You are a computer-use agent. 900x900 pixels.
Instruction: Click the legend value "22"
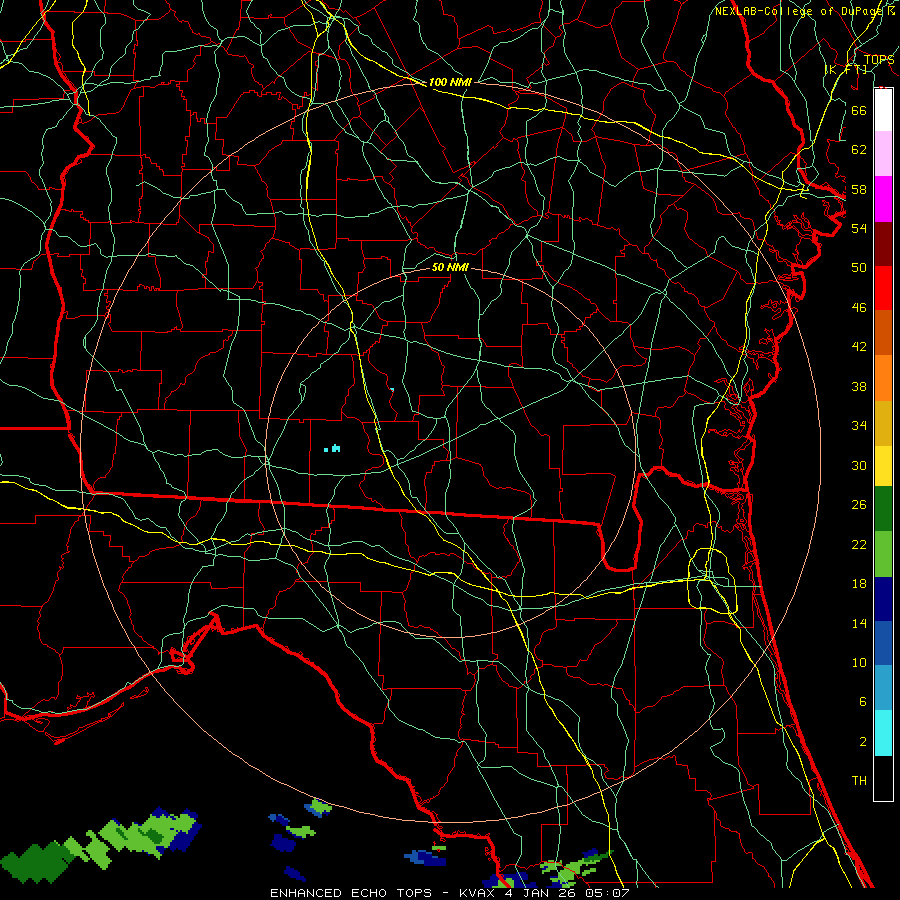[859, 544]
